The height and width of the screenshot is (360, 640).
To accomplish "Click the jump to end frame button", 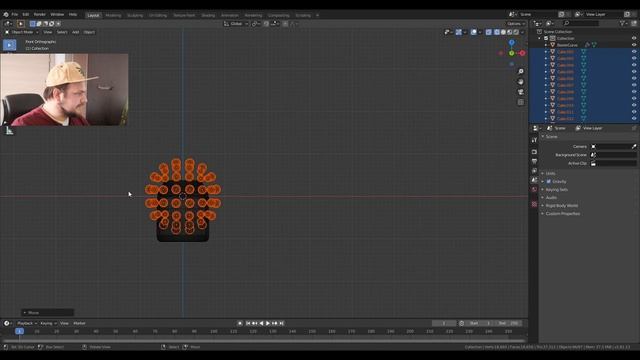I will pos(282,323).
